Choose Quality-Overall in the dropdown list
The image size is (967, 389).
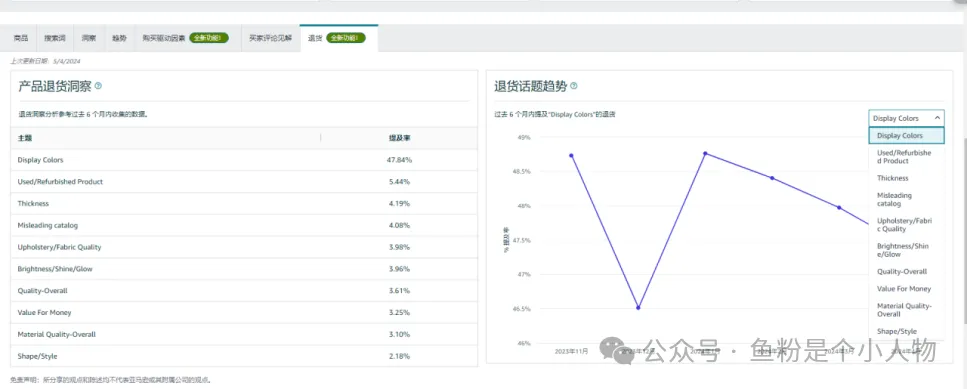point(906,271)
